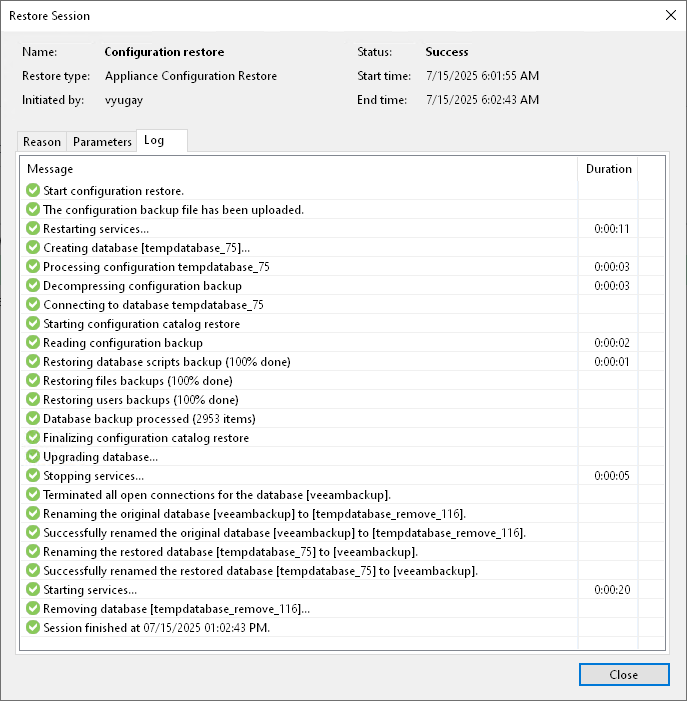Select the 'Restarting services...' log message text
The image size is (687, 701).
(x=96, y=229)
